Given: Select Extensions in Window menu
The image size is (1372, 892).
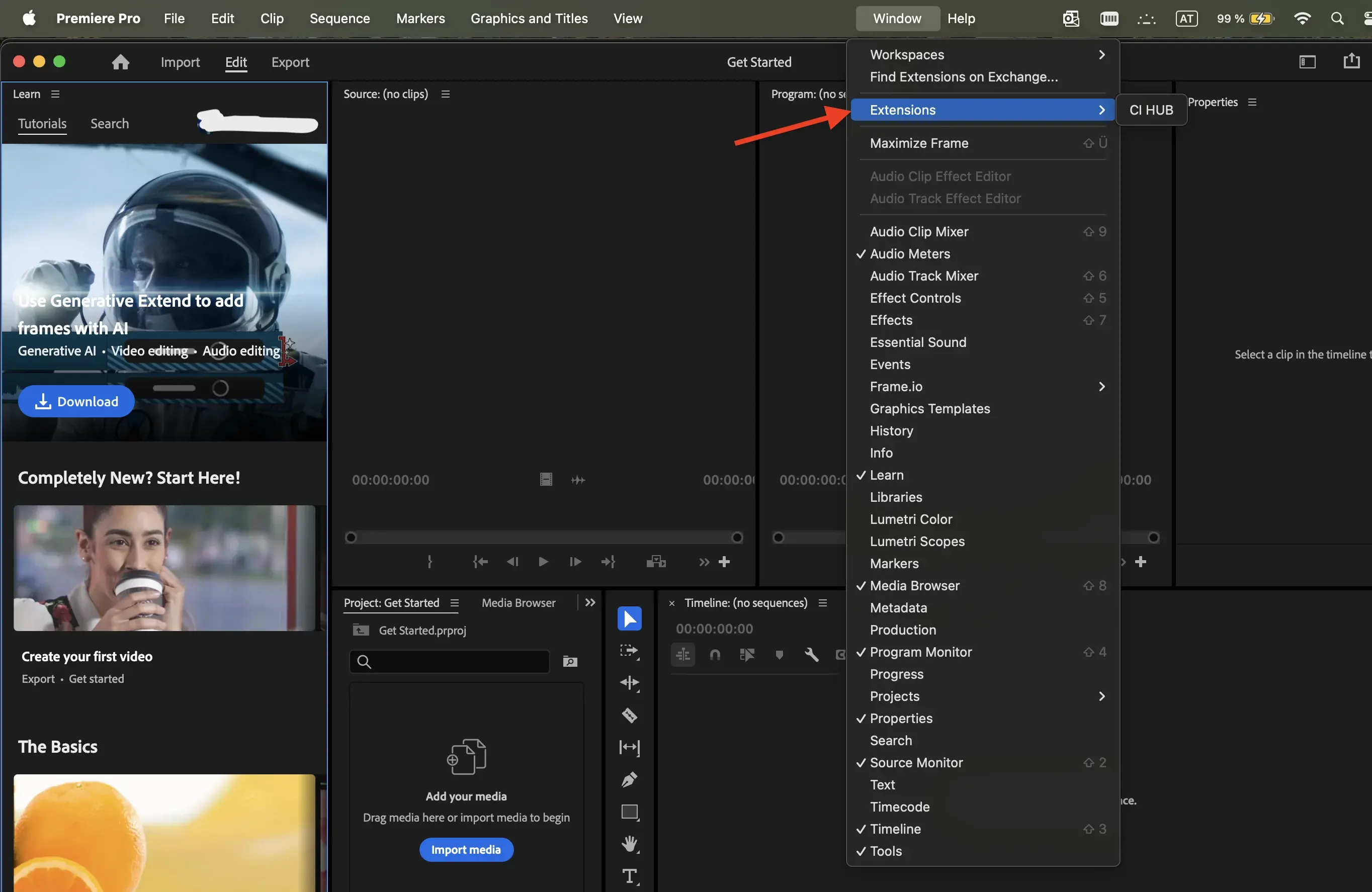Looking at the screenshot, I should click(983, 110).
